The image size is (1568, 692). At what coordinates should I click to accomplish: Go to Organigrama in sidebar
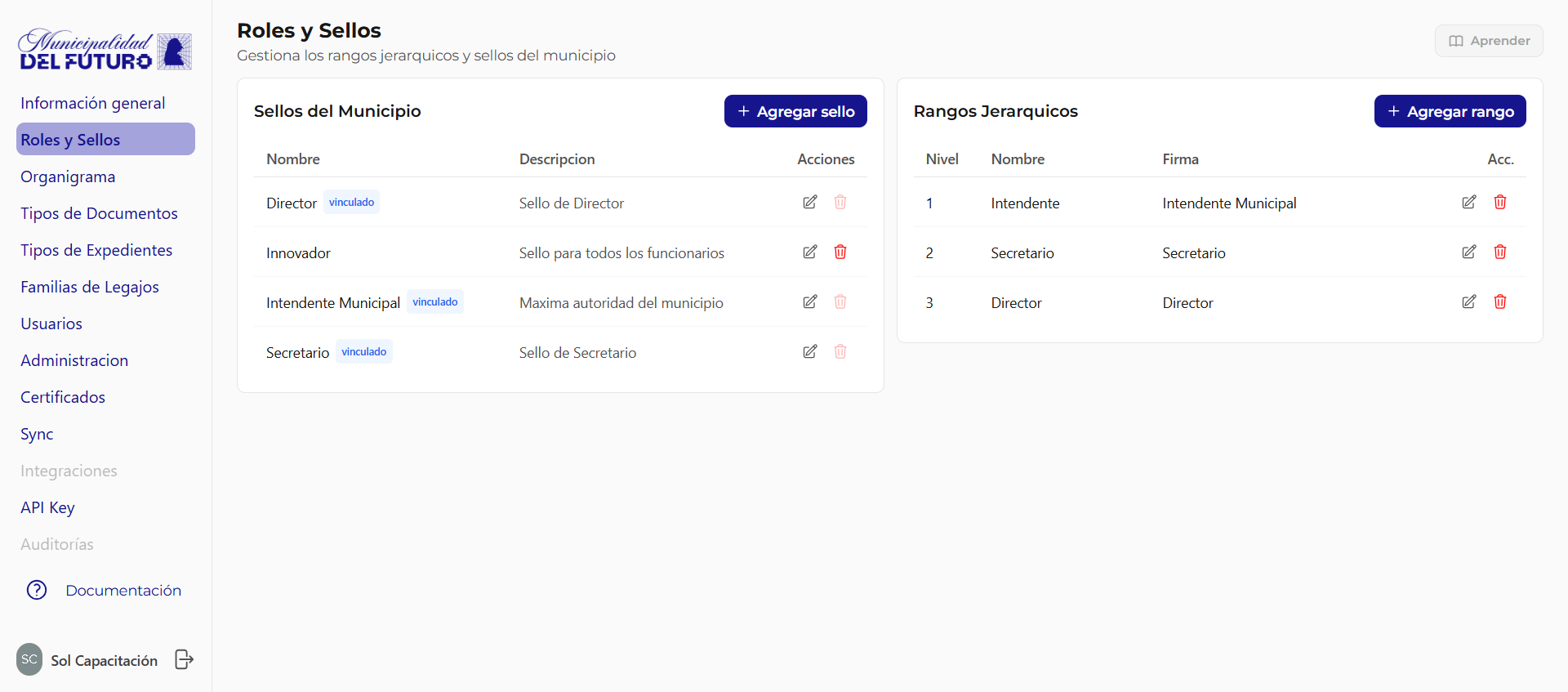(x=68, y=176)
